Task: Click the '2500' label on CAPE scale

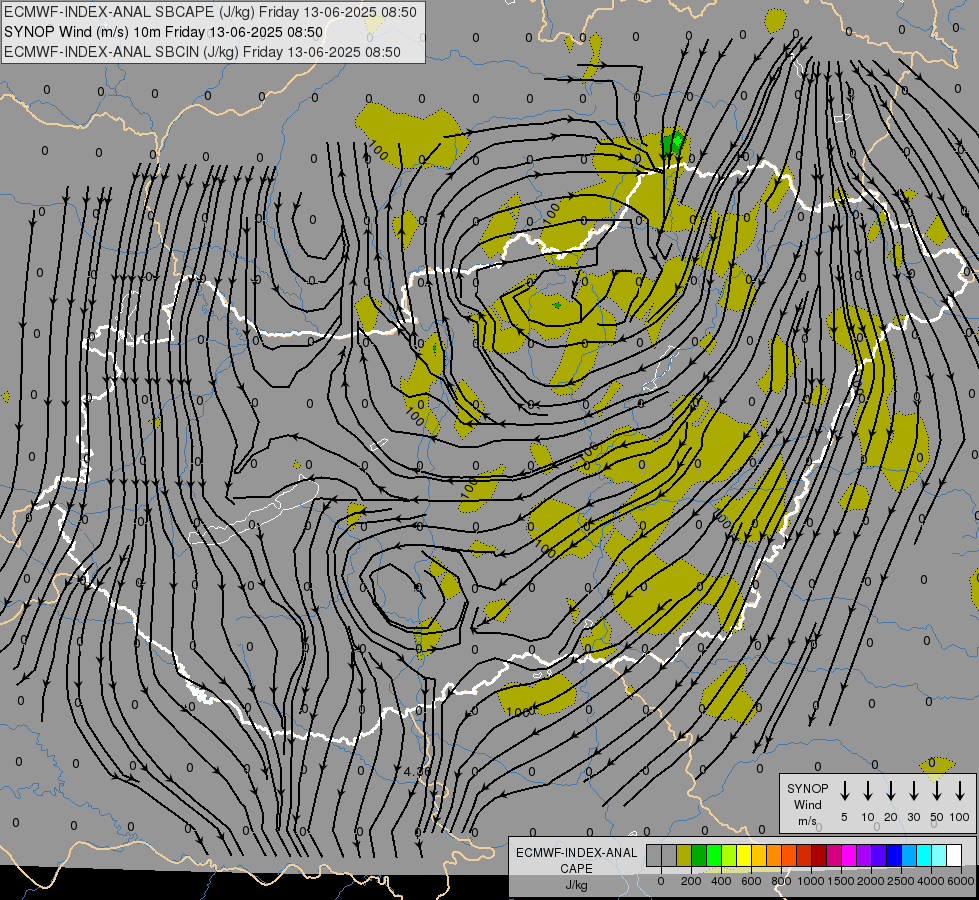Action: pyautogui.click(x=901, y=881)
